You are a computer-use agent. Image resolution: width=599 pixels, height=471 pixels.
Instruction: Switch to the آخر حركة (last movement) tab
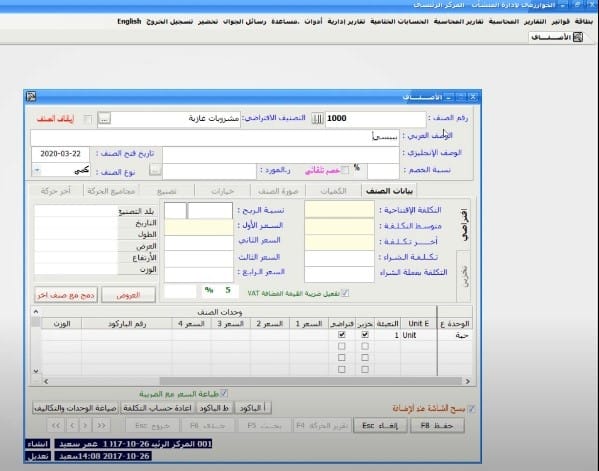coord(56,191)
